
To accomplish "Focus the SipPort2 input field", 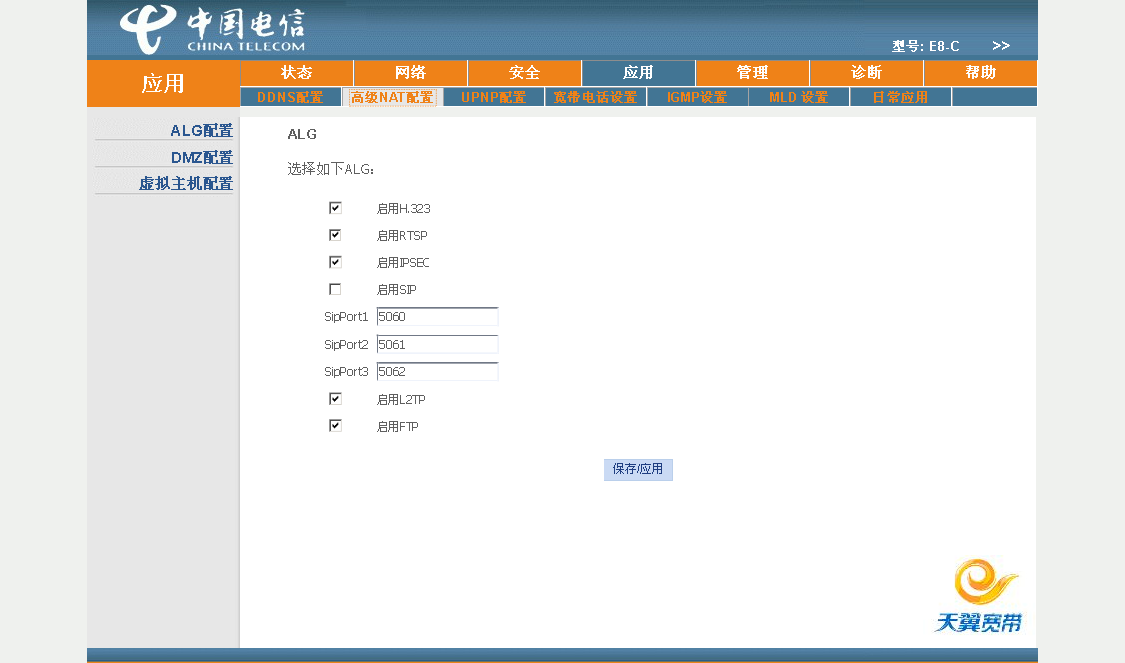I will pos(438,344).
